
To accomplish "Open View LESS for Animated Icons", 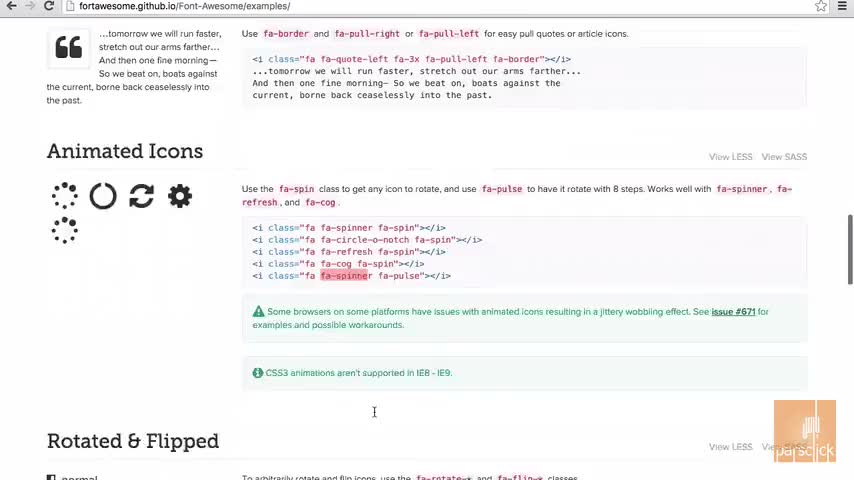I will pos(730,157).
